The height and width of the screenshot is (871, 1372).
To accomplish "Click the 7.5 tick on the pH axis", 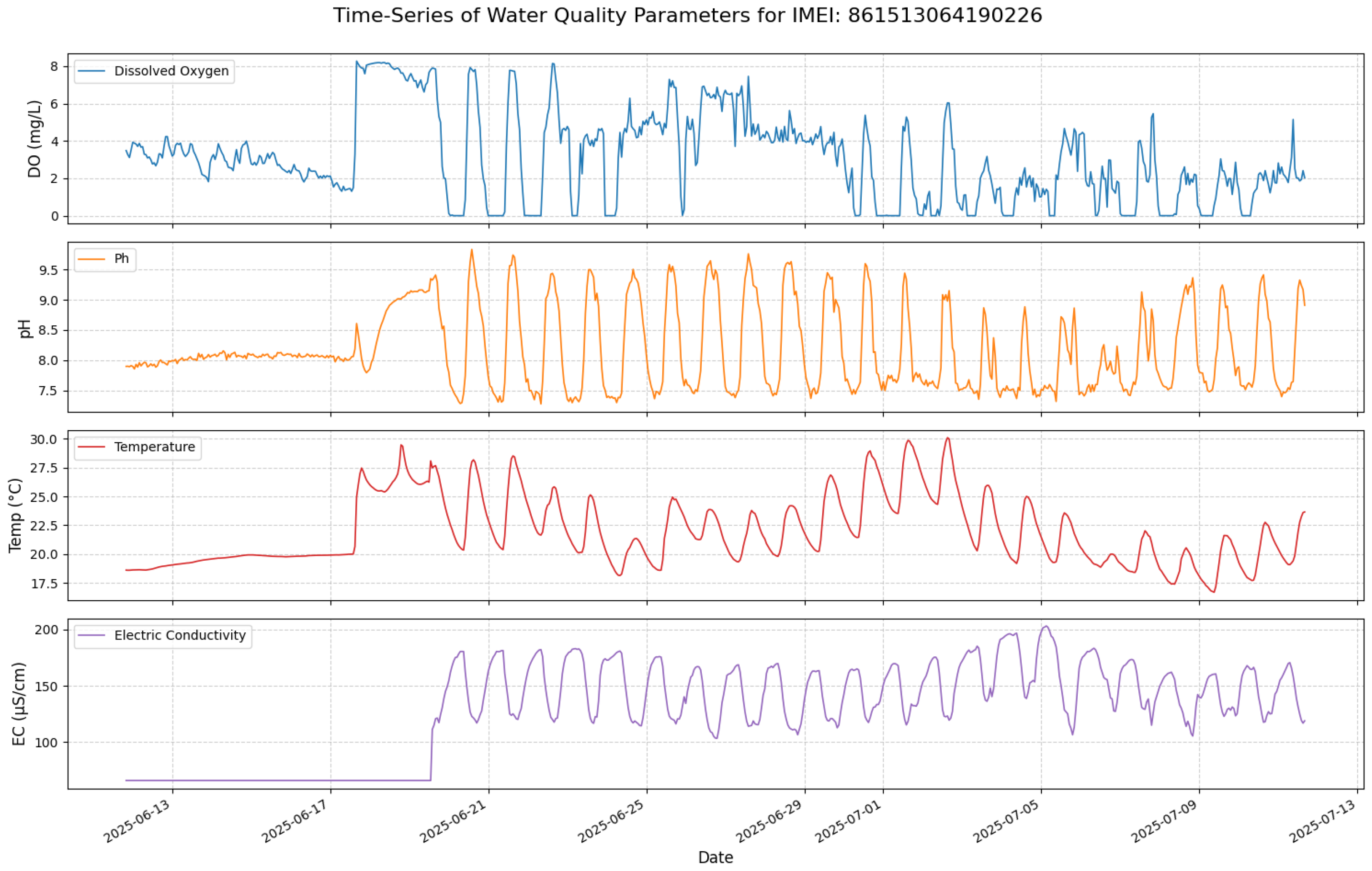I will 48,391.
